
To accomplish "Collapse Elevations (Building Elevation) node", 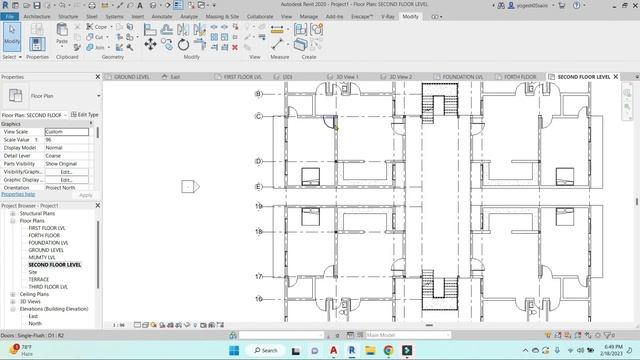I will 13,309.
